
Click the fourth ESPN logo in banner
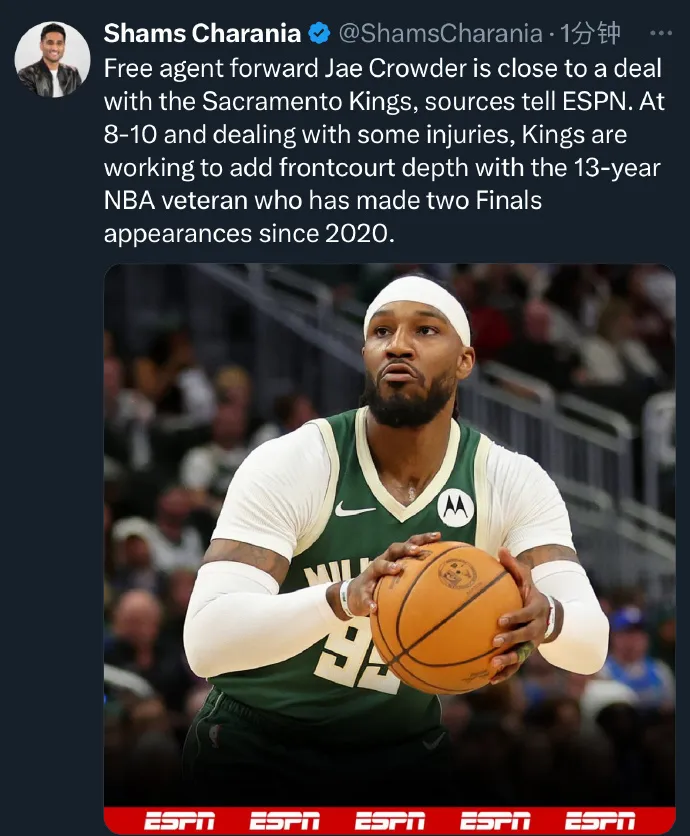tap(495, 821)
